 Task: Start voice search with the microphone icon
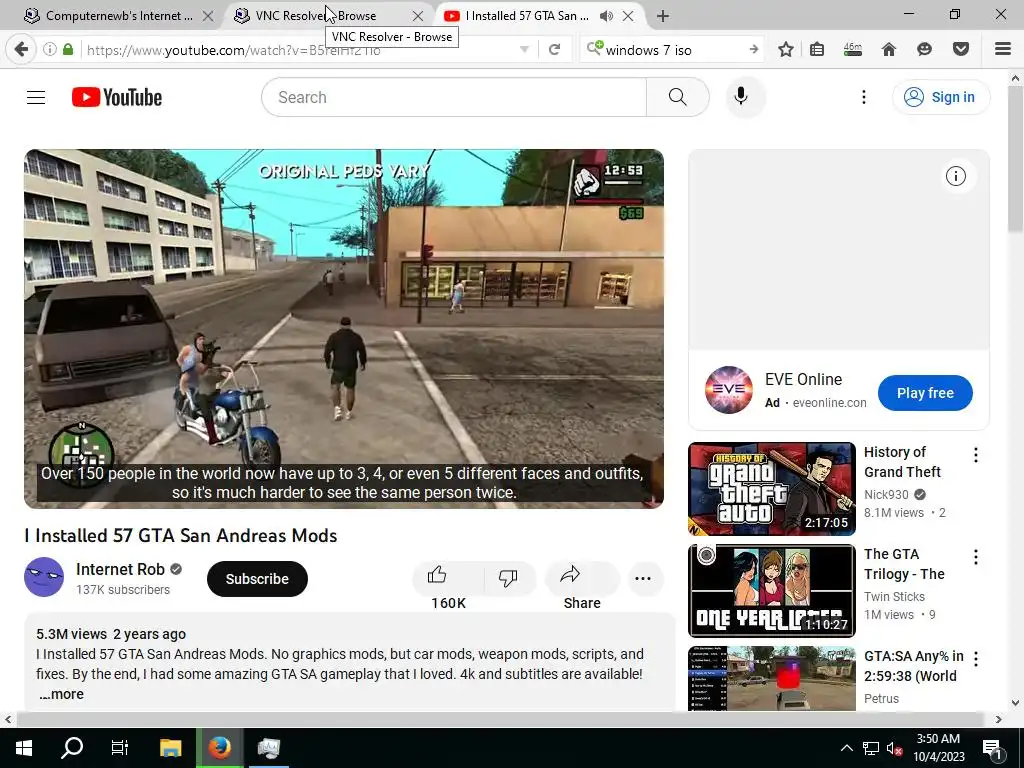(x=741, y=97)
